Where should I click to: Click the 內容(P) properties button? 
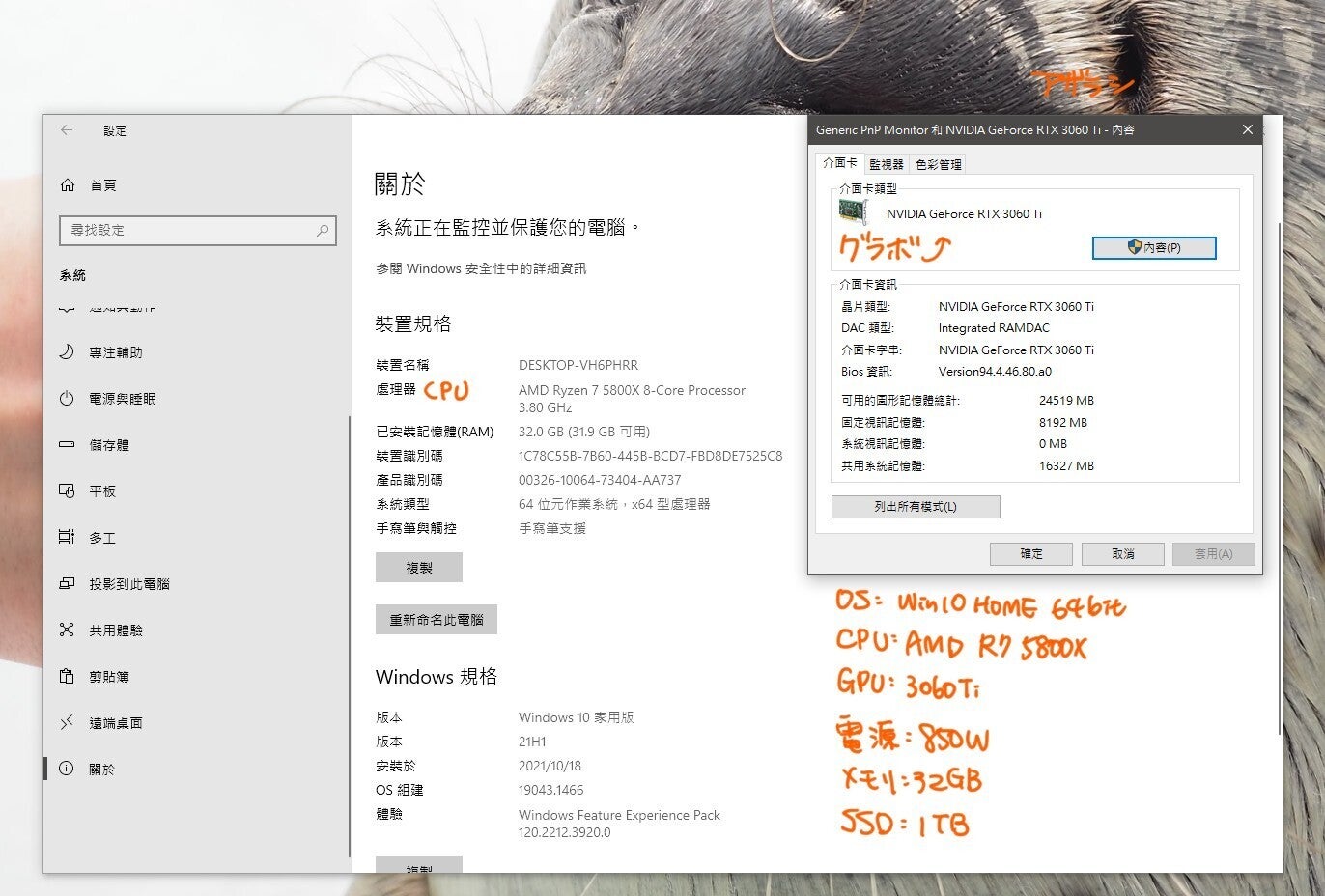click(x=1153, y=248)
